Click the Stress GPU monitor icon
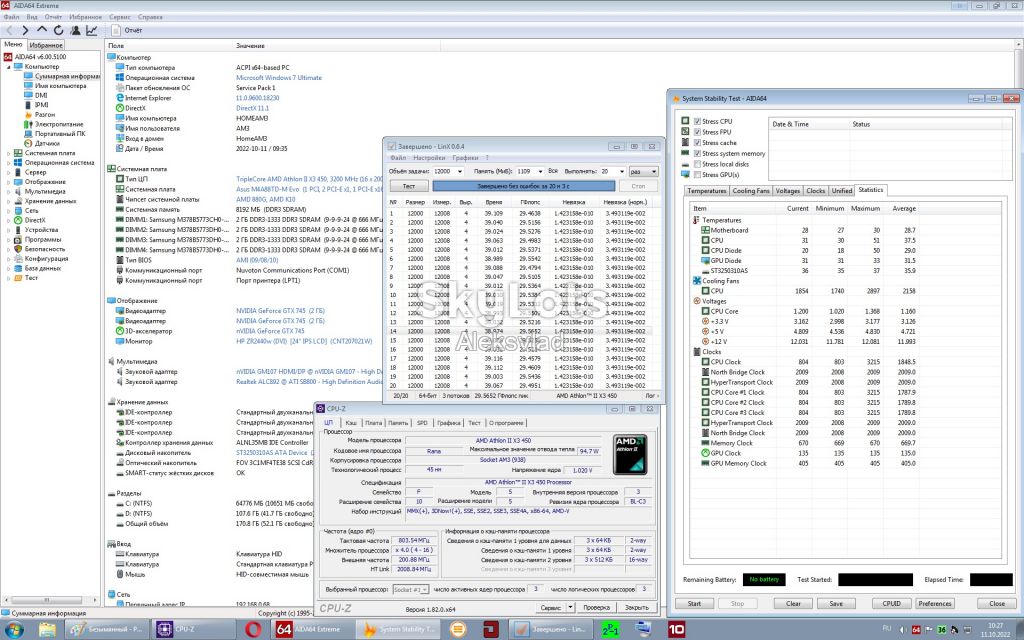The height and width of the screenshot is (640, 1024). click(685, 174)
